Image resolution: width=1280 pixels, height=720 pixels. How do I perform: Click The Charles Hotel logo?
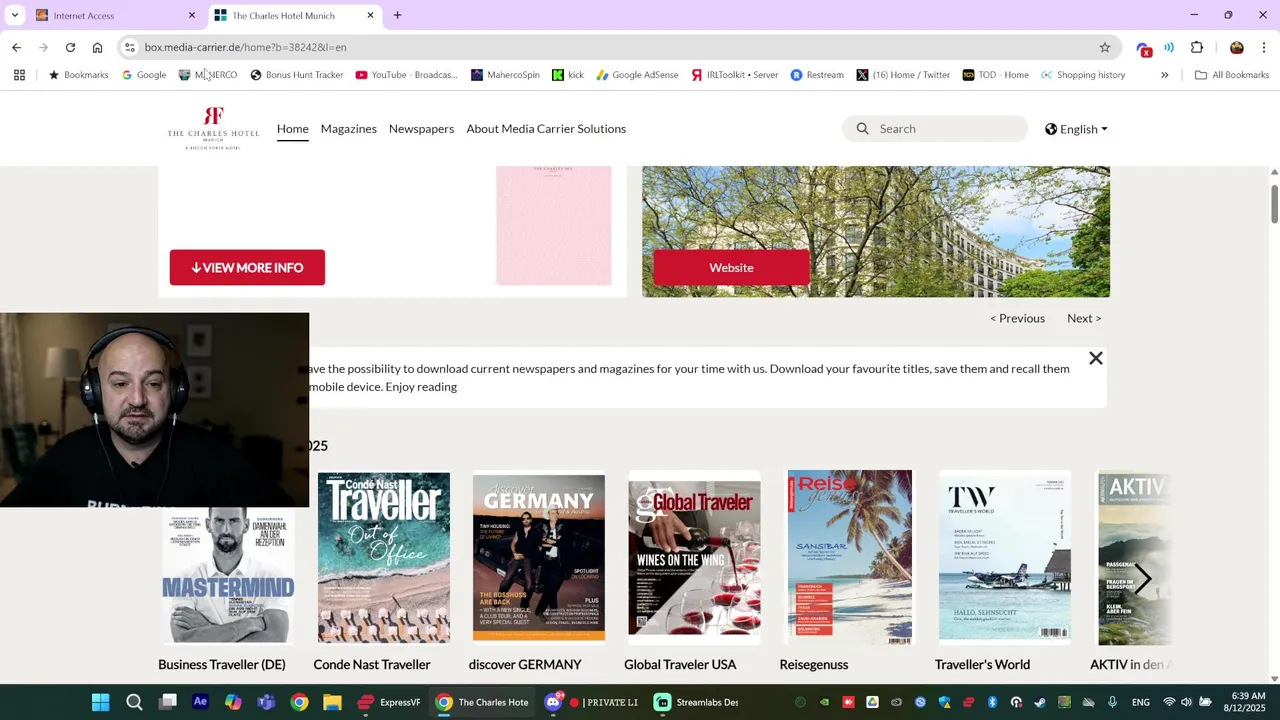coord(213,128)
